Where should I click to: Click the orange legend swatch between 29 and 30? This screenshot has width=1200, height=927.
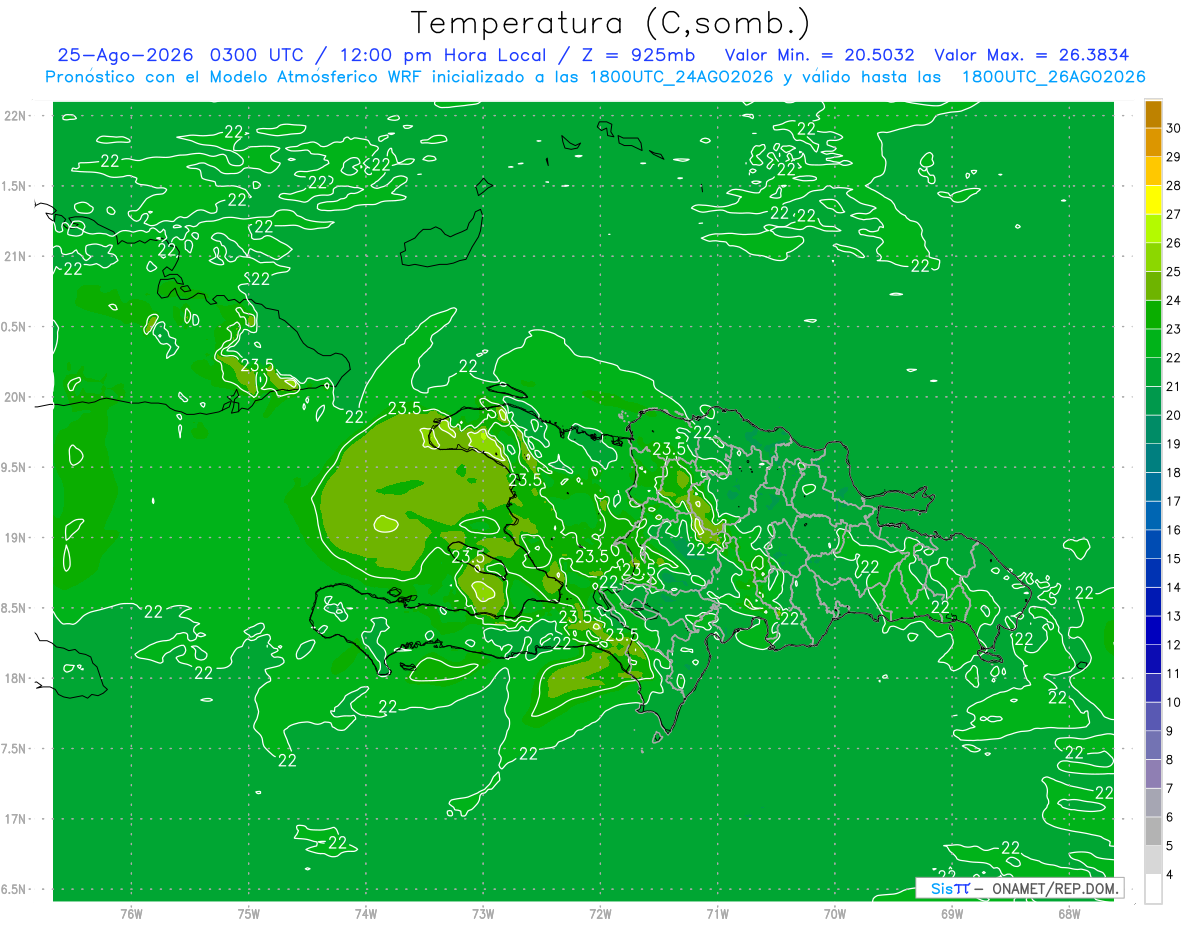(x=1153, y=142)
